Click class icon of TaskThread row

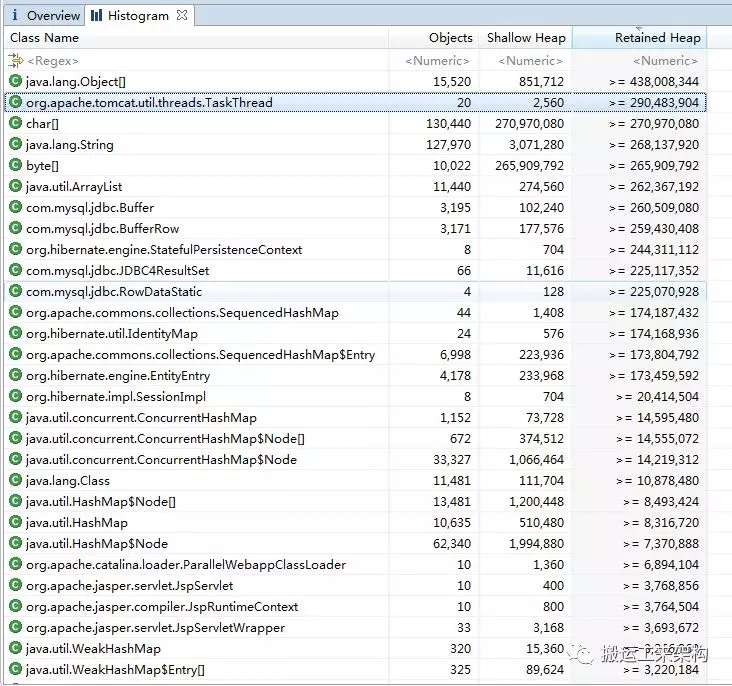15,102
